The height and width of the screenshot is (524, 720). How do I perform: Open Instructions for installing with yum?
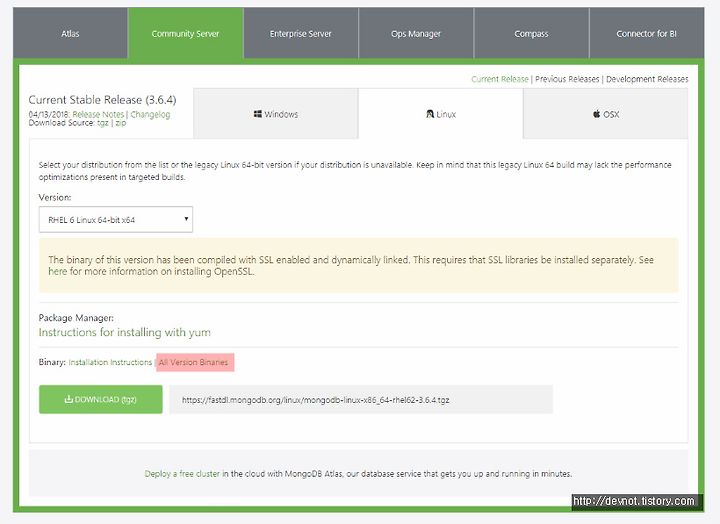coord(124,332)
